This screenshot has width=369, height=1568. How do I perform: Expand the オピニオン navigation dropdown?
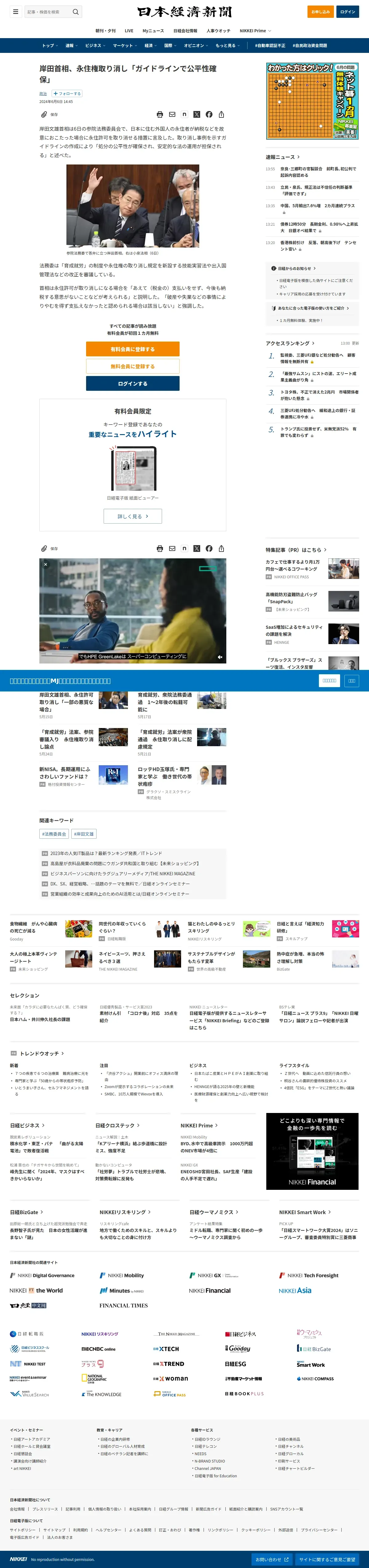pyautogui.click(x=196, y=46)
